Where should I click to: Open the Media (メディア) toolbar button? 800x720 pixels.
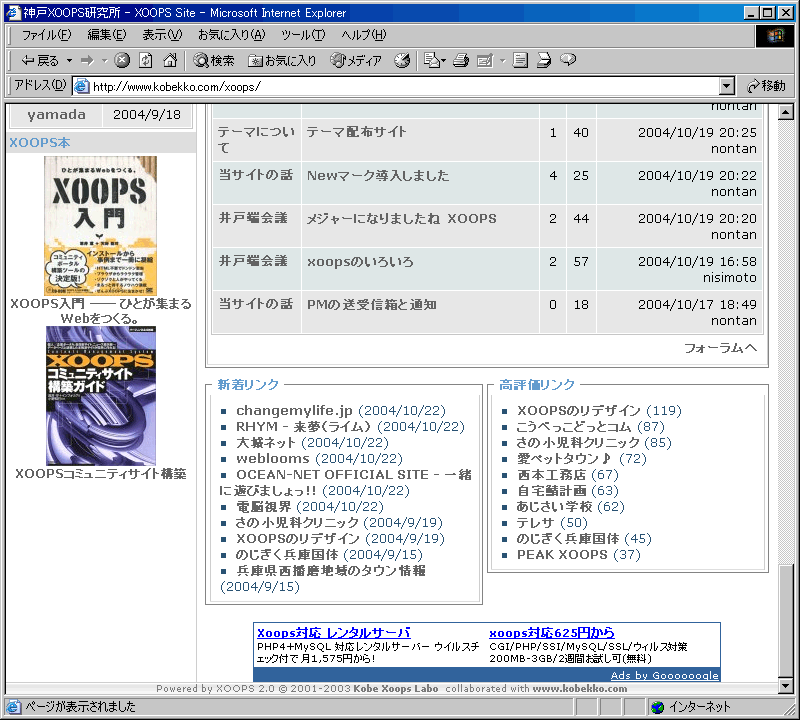click(x=356, y=61)
